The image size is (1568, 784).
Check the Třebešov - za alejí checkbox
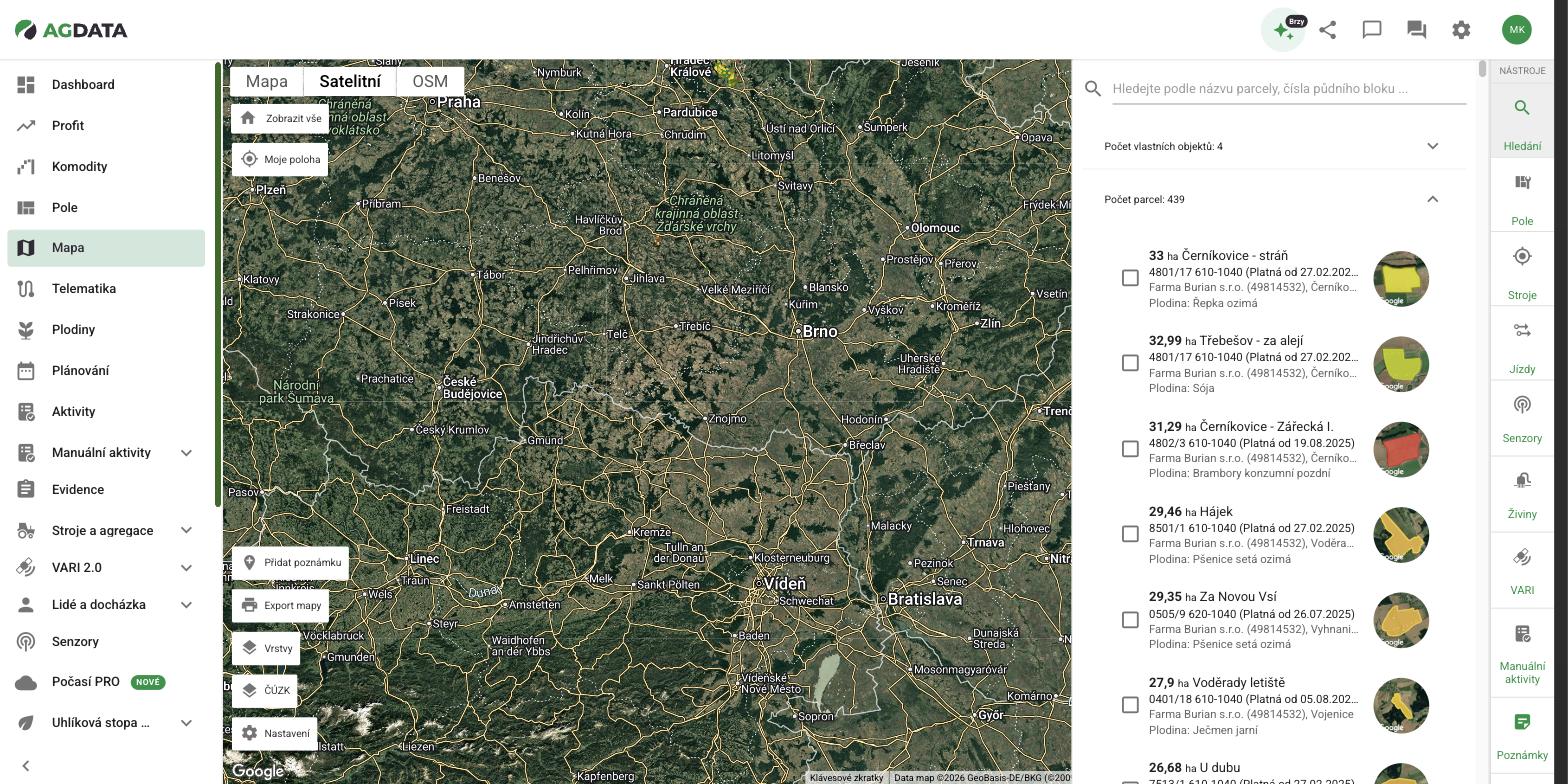(x=1130, y=363)
